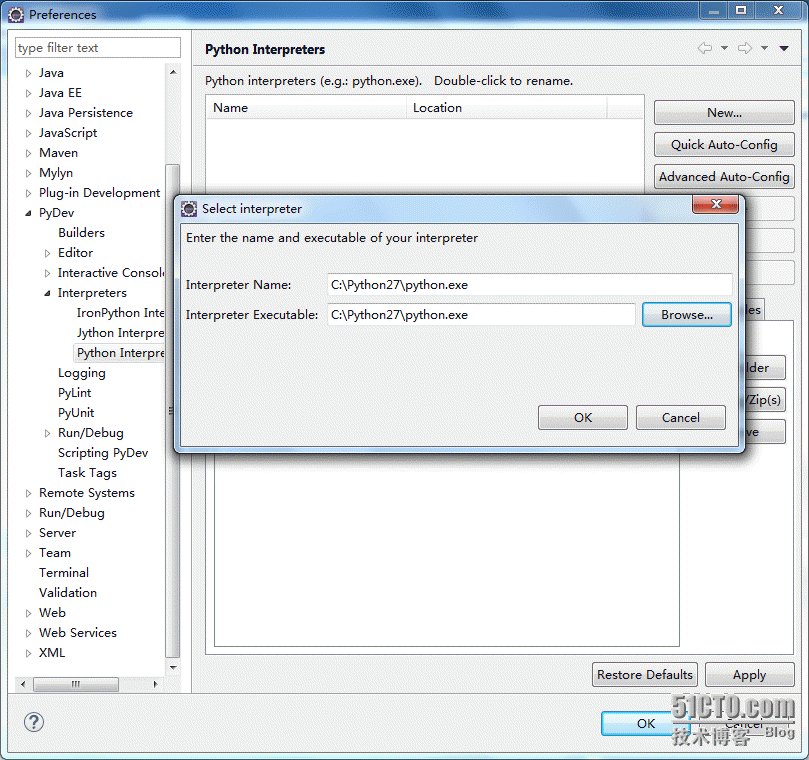The image size is (809, 760).
Task: Expand the Java EE tree node
Action: [x=28, y=93]
